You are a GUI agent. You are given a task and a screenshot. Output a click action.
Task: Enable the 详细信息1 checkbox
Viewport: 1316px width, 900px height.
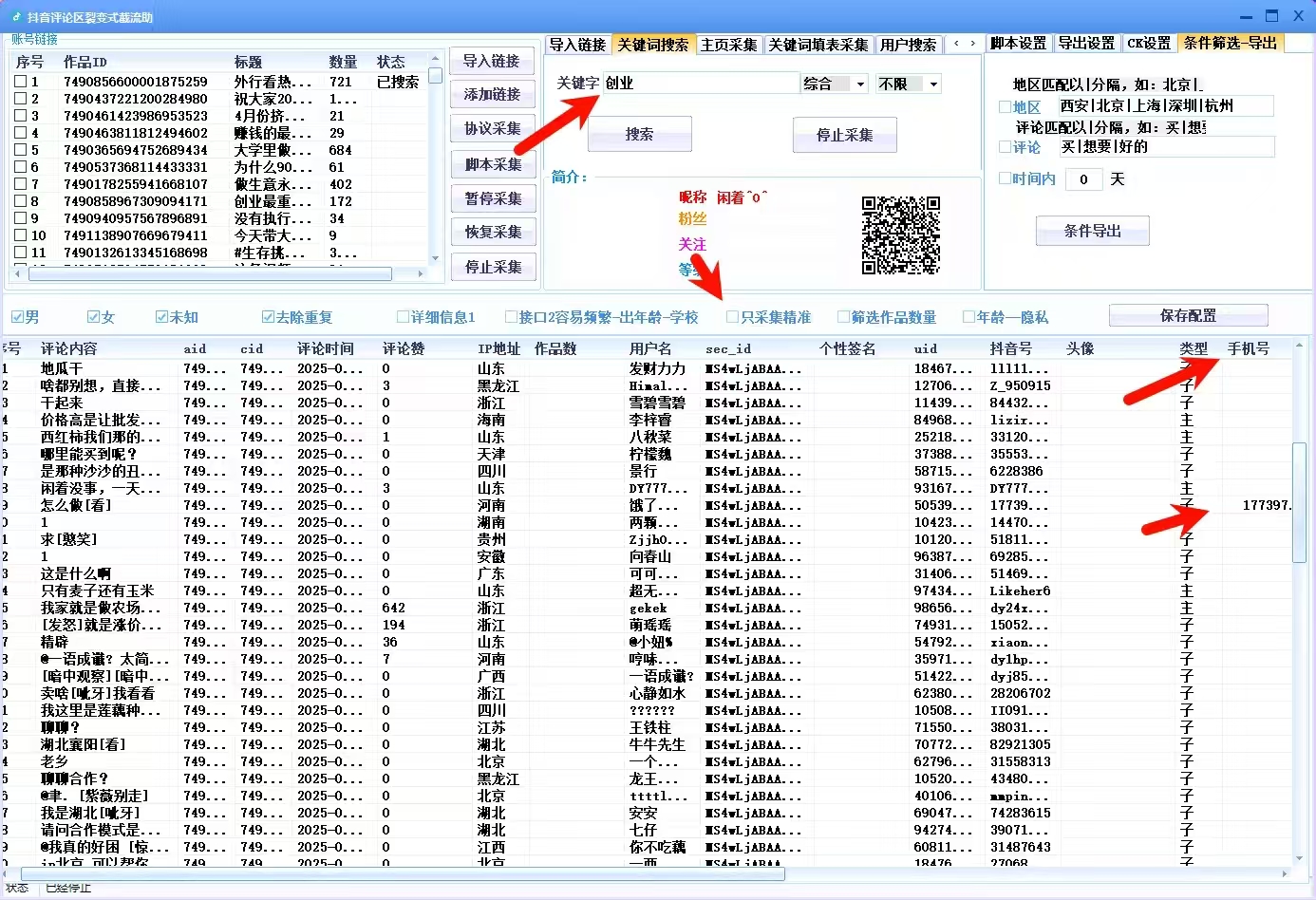[404, 317]
